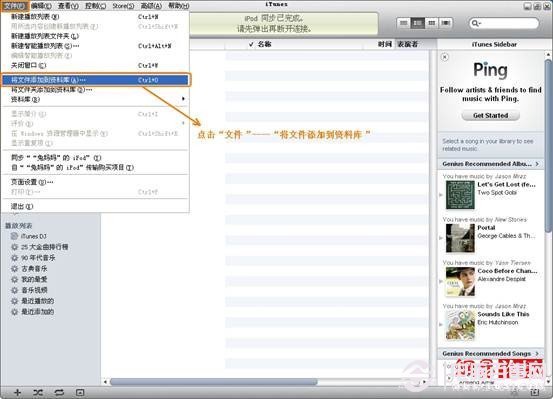
Task: Open the Store menu in menu bar
Action: pyautogui.click(x=123, y=6)
